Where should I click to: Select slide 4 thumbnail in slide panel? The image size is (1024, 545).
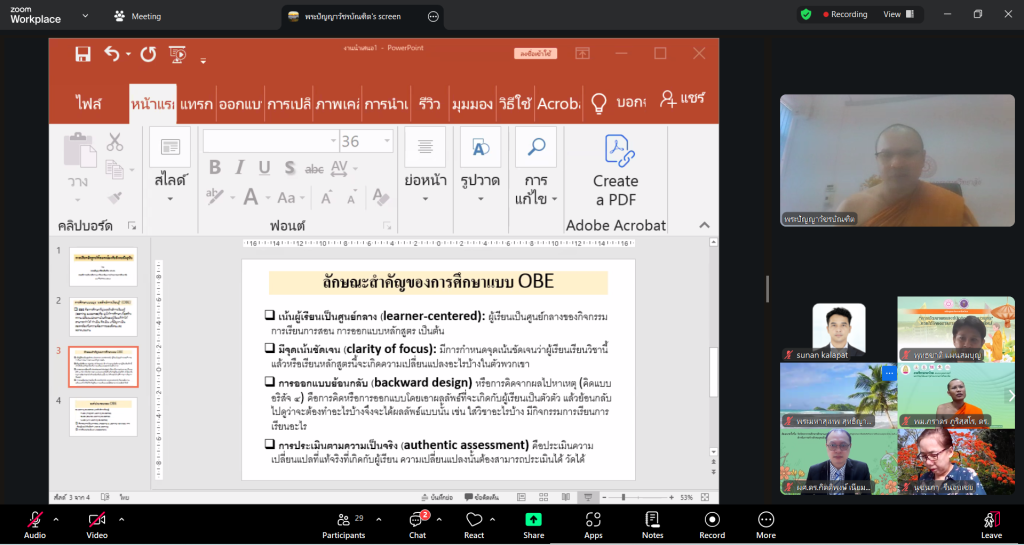(103, 416)
